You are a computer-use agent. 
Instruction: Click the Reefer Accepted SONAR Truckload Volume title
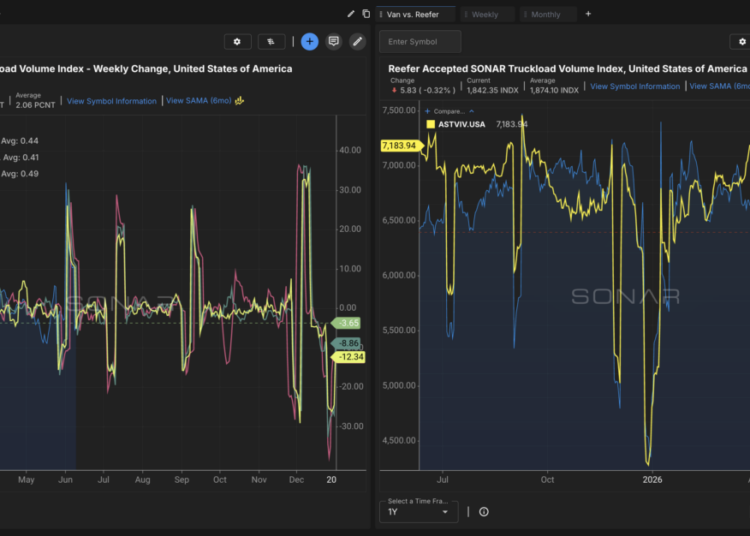(567, 69)
